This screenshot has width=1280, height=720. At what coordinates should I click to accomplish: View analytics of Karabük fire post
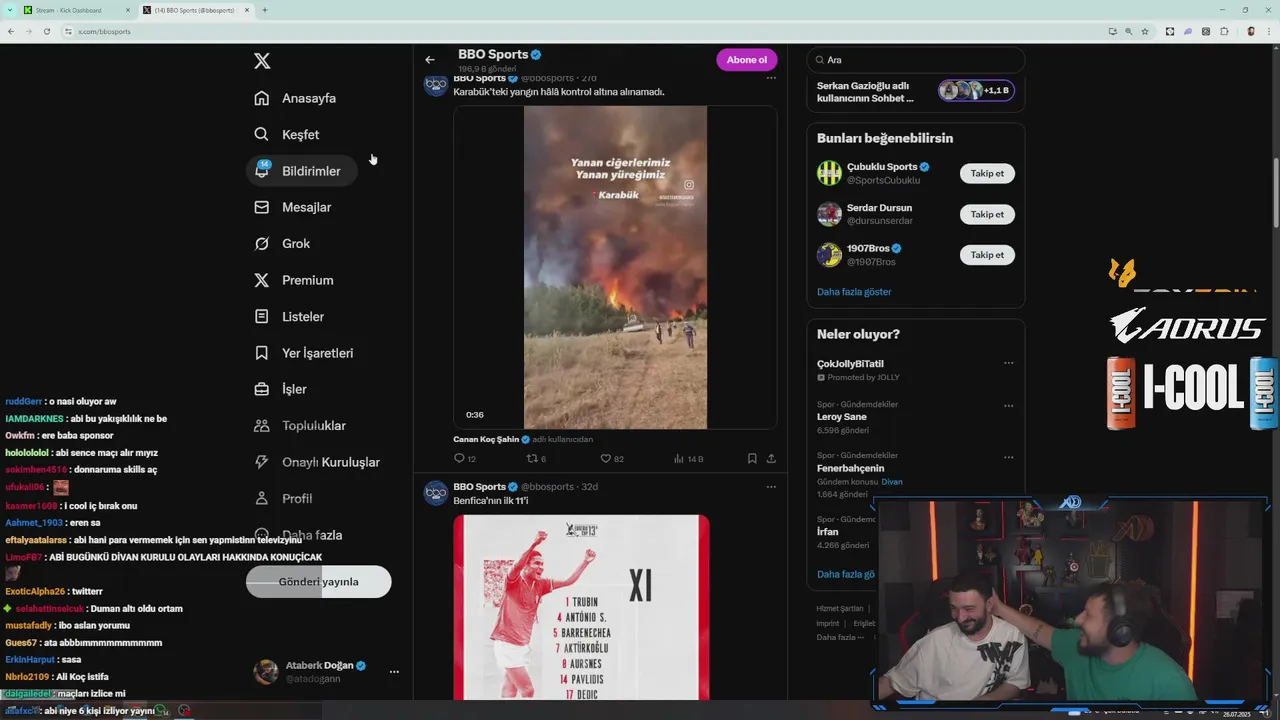(x=689, y=459)
